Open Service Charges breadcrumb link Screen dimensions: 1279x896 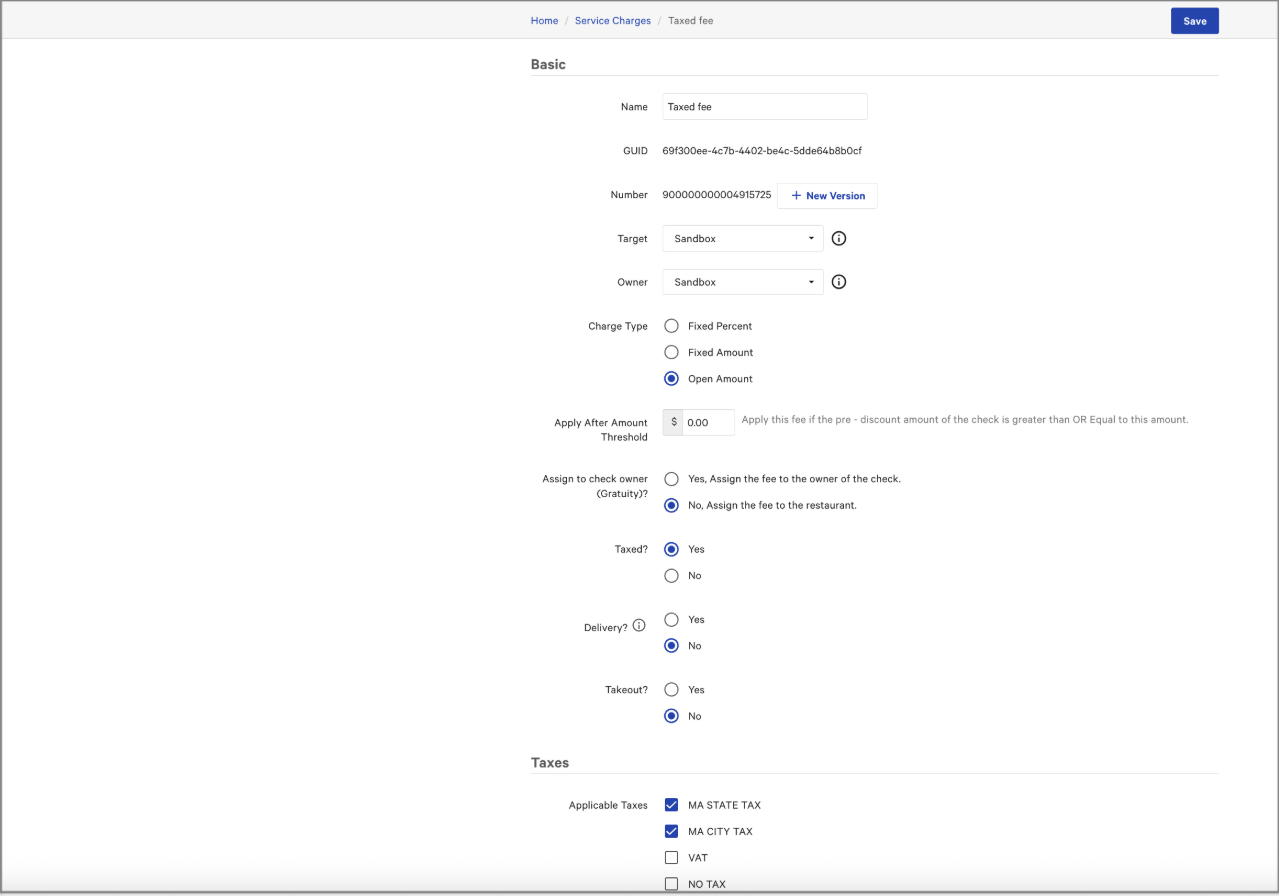613,21
